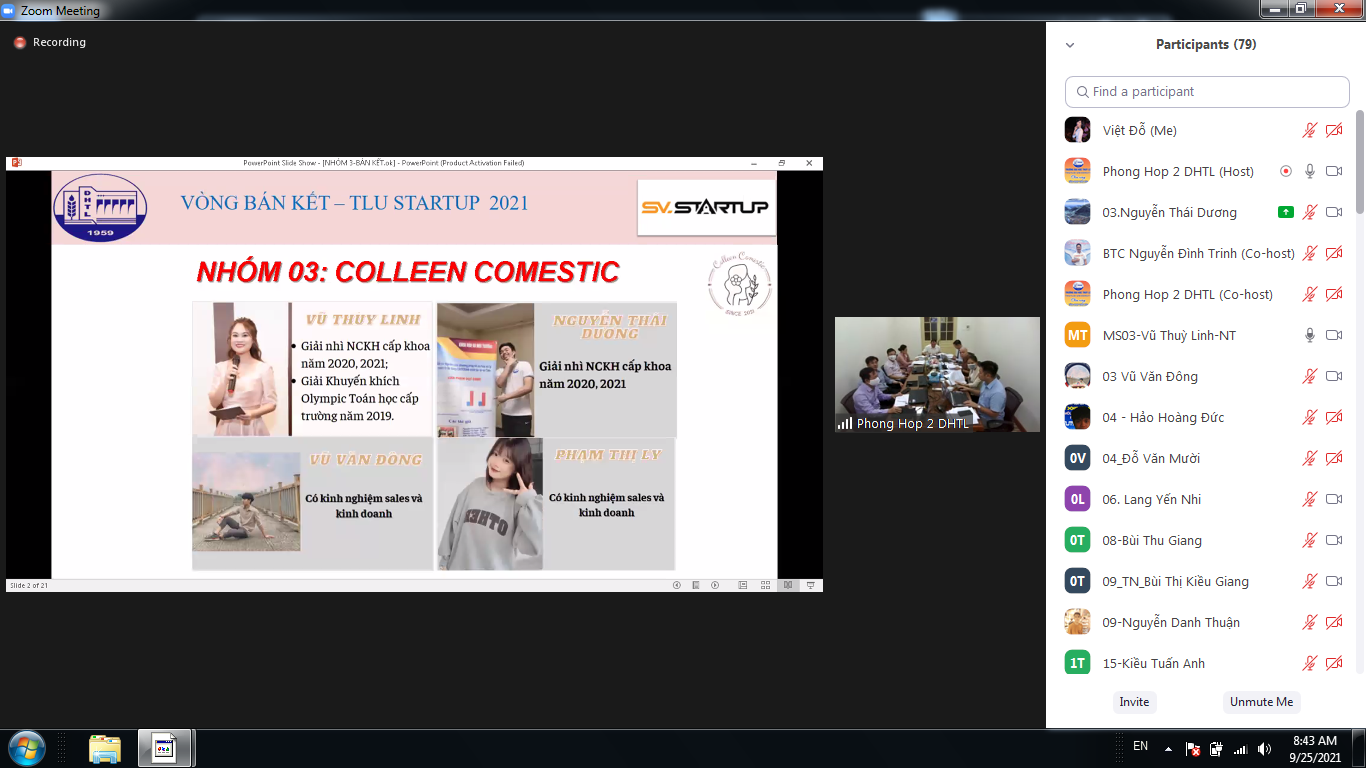Click the Recording indicator icon
The image size is (1366, 768).
[x=19, y=43]
